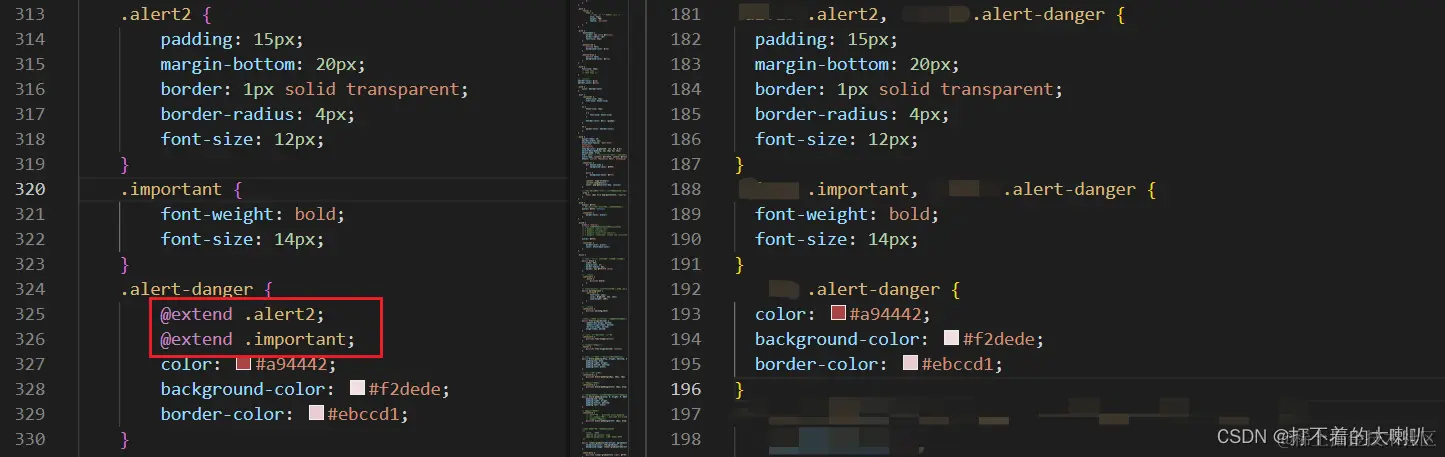
Task: Open the #f2dede color swatch on line 328
Action: pos(357,389)
